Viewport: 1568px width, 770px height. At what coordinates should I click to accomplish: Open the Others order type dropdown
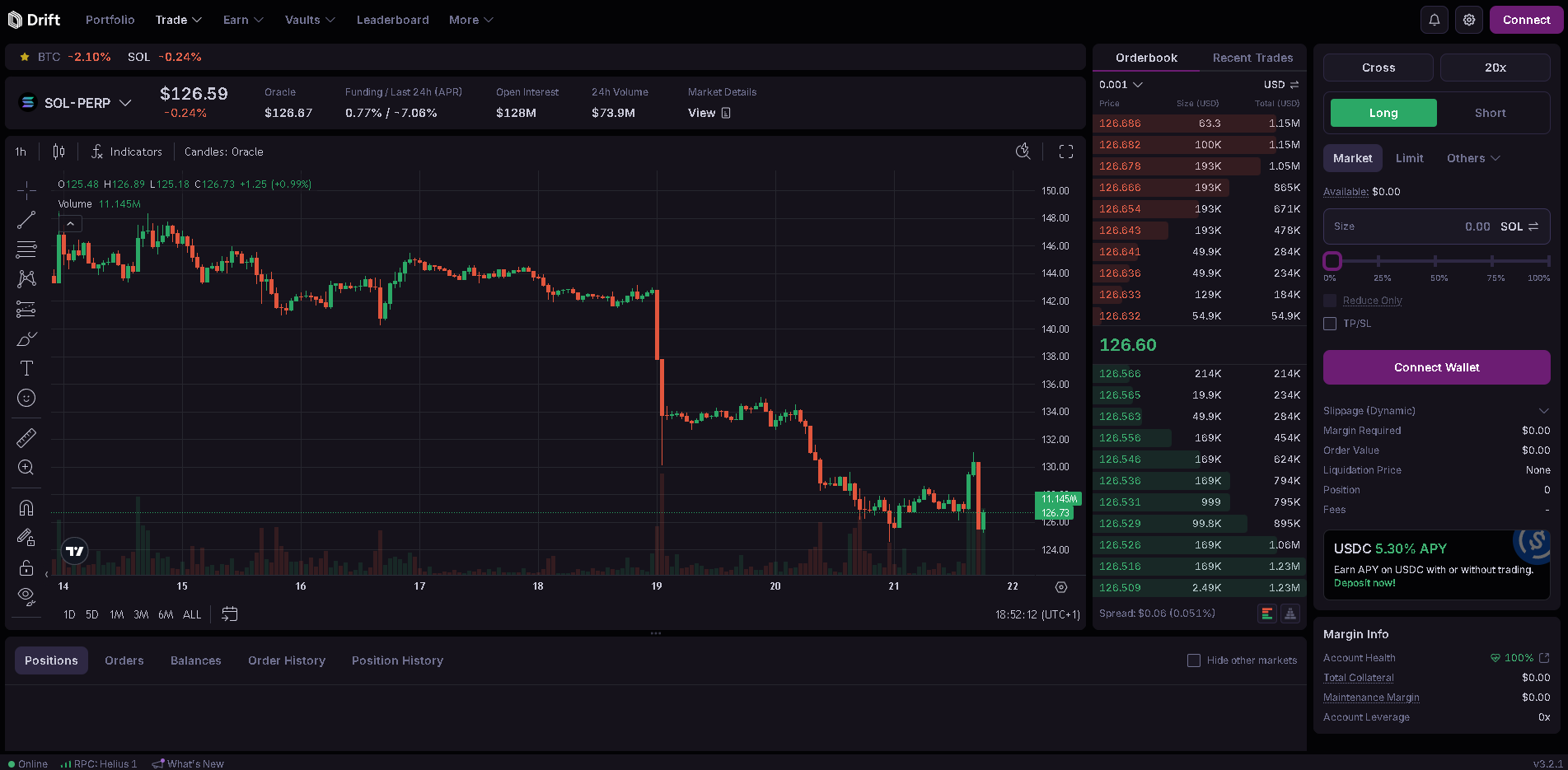tap(1472, 158)
